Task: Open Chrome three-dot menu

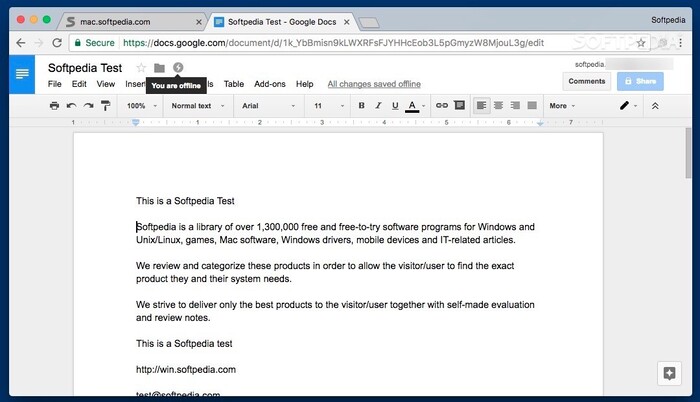Action: coord(680,43)
